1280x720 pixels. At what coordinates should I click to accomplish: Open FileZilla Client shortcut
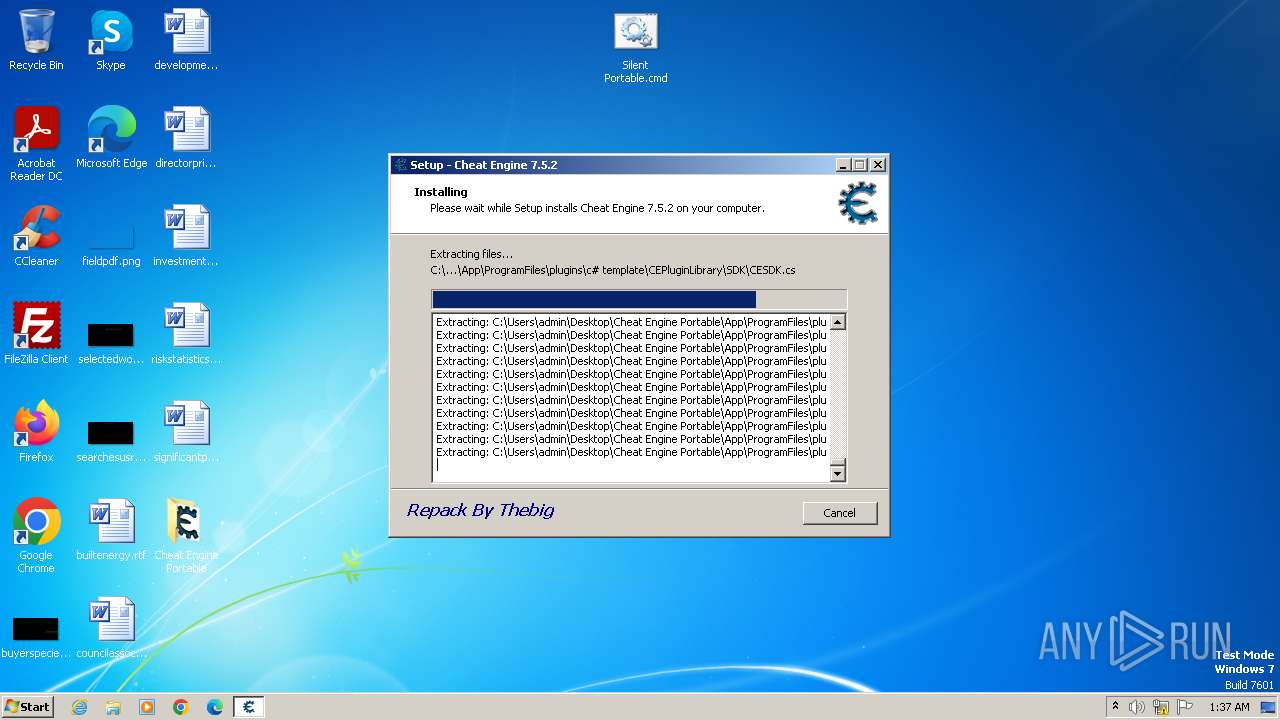(x=36, y=334)
